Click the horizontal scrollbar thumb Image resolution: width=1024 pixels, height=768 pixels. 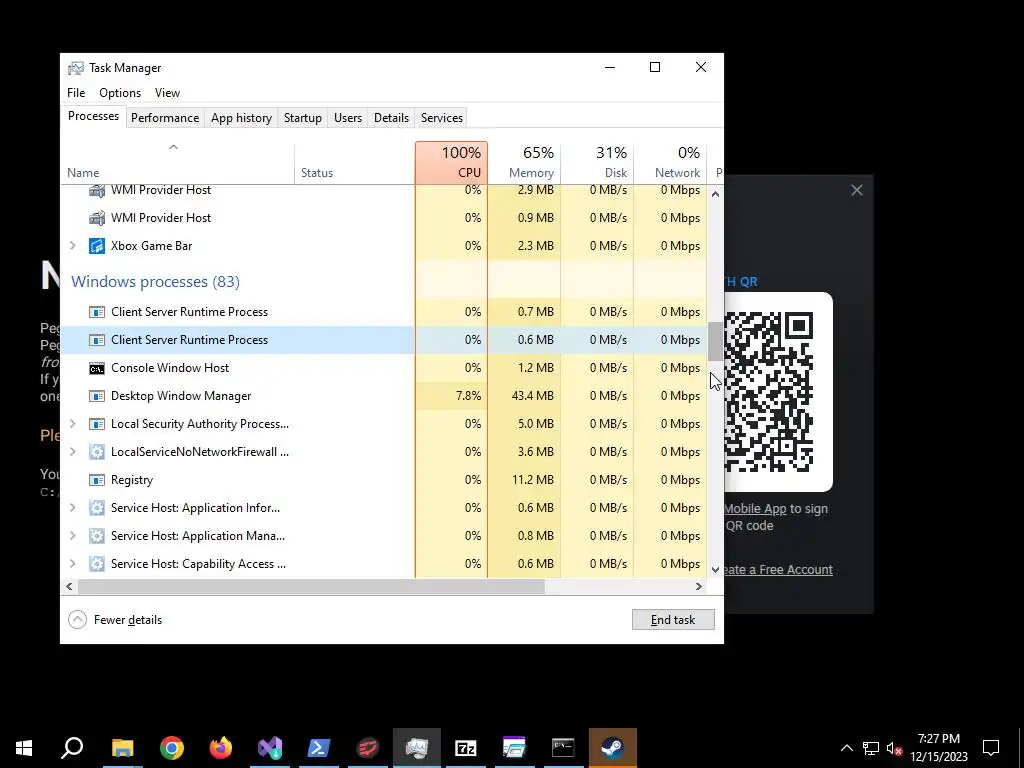click(x=311, y=586)
